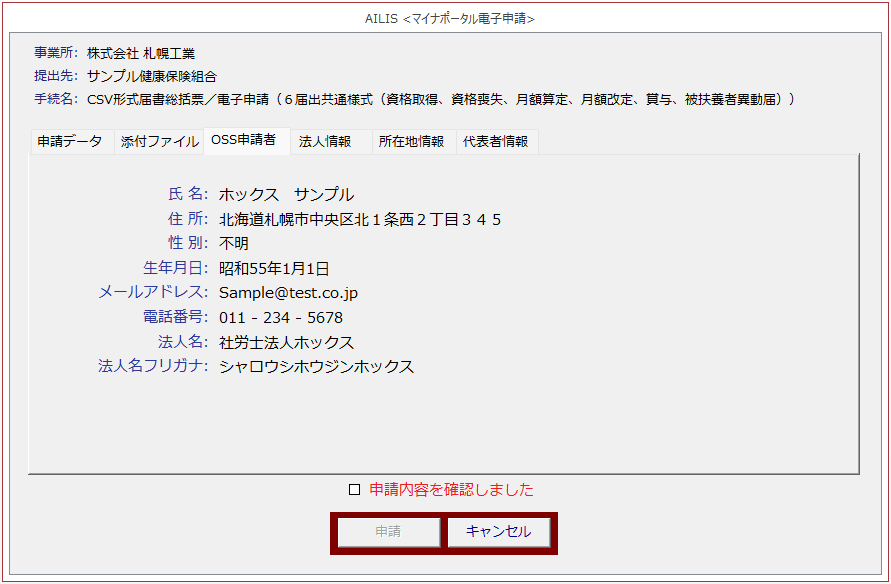Click the address 北海道札幌市中央区北1条西2丁目345

click(360, 219)
